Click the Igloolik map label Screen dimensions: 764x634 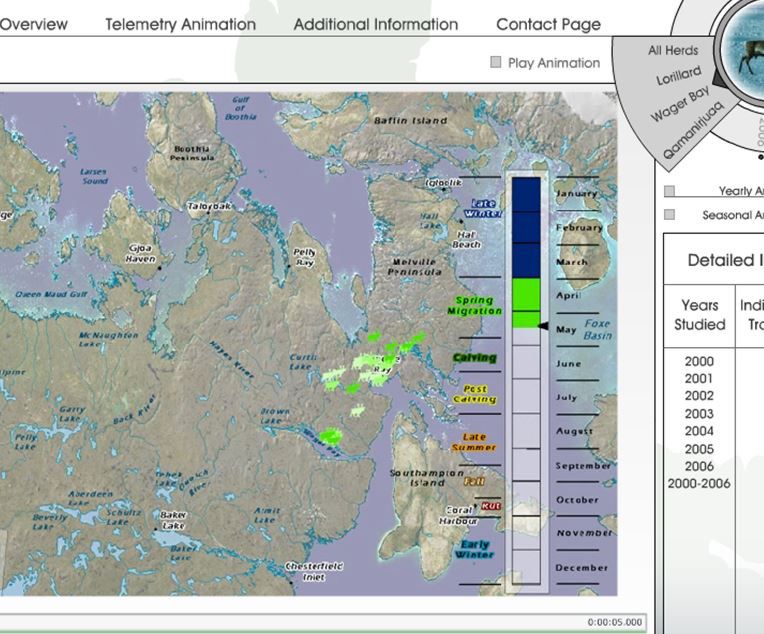tap(443, 183)
